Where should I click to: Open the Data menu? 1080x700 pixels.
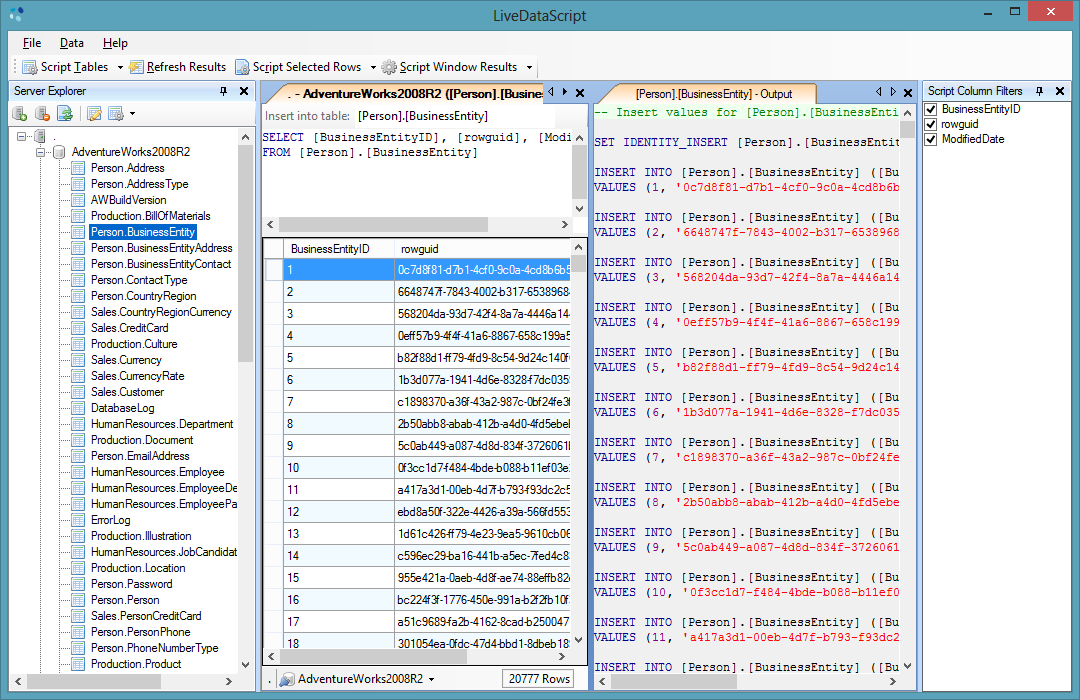pyautogui.click(x=72, y=43)
